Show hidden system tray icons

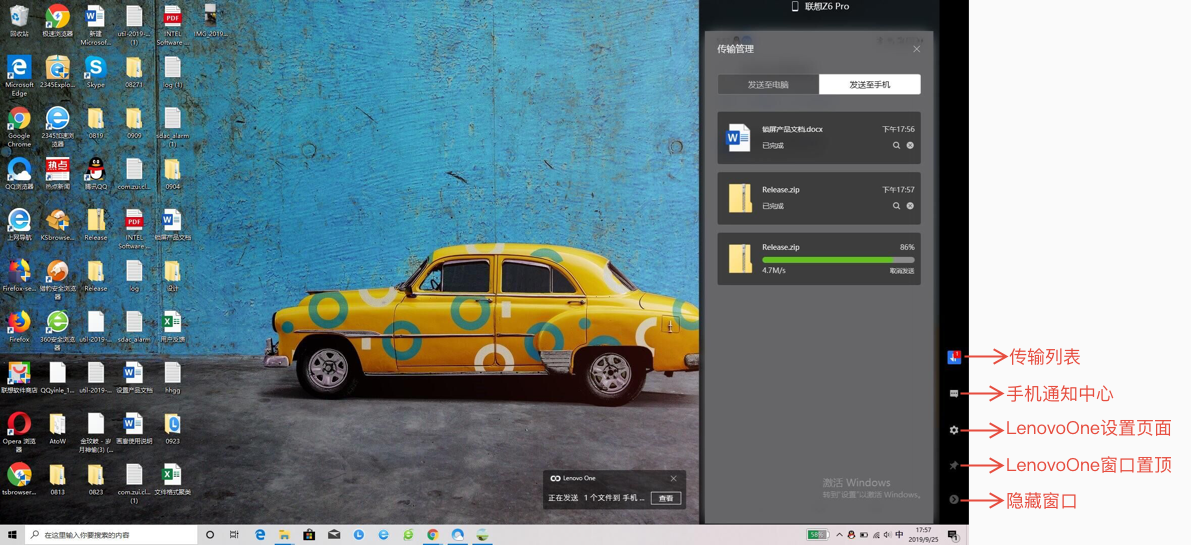[839, 535]
